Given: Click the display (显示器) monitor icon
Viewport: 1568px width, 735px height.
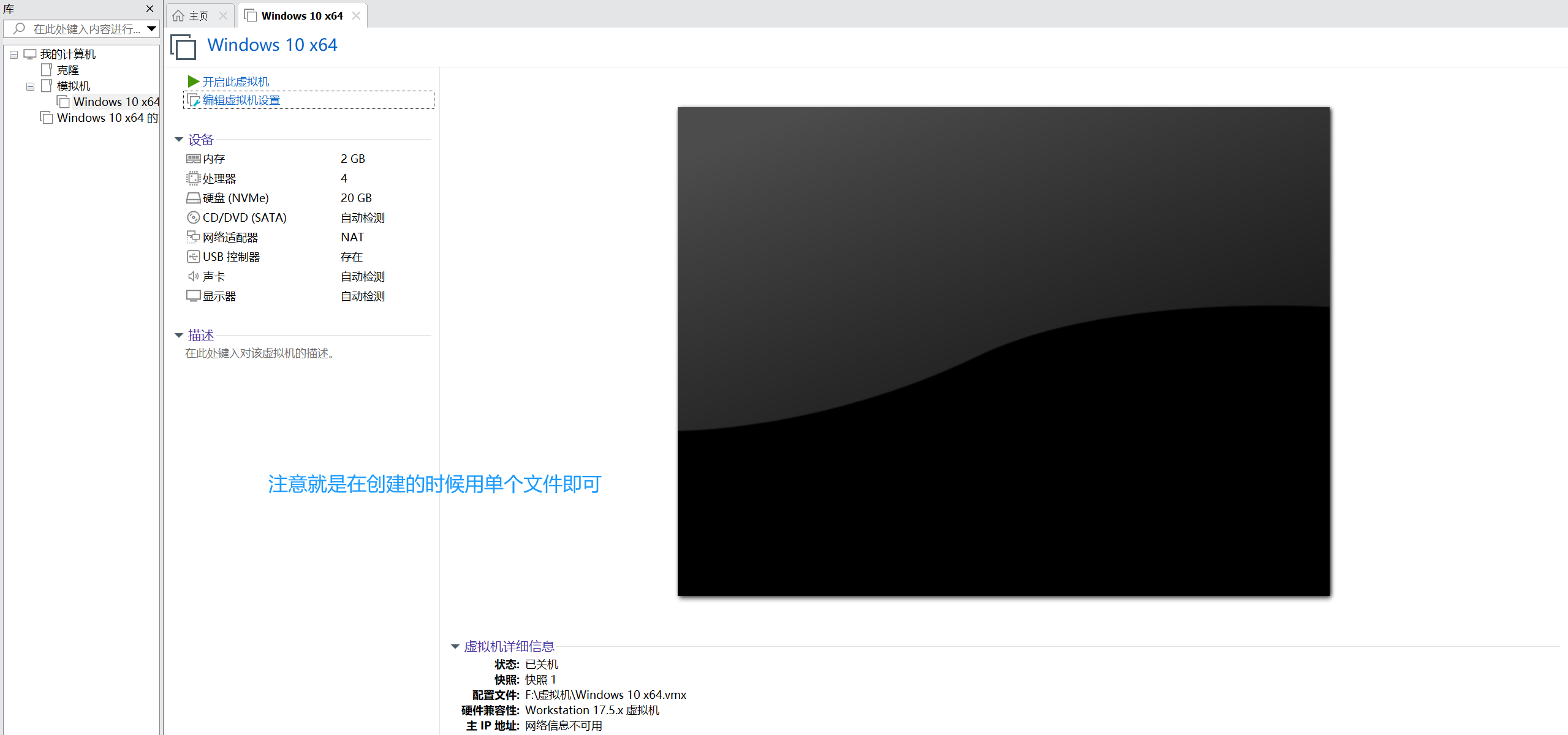Looking at the screenshot, I should tap(193, 296).
